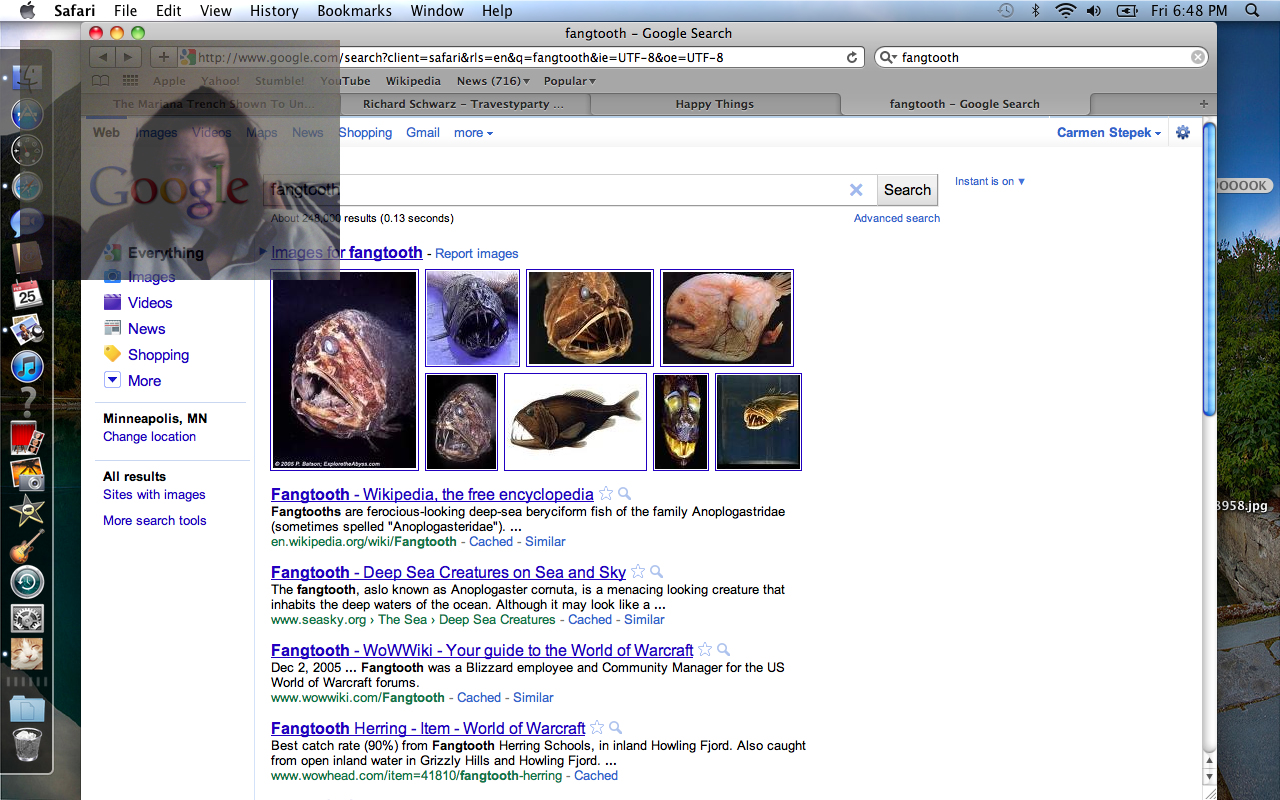Open the "Instant is on" dropdown

coord(990,182)
